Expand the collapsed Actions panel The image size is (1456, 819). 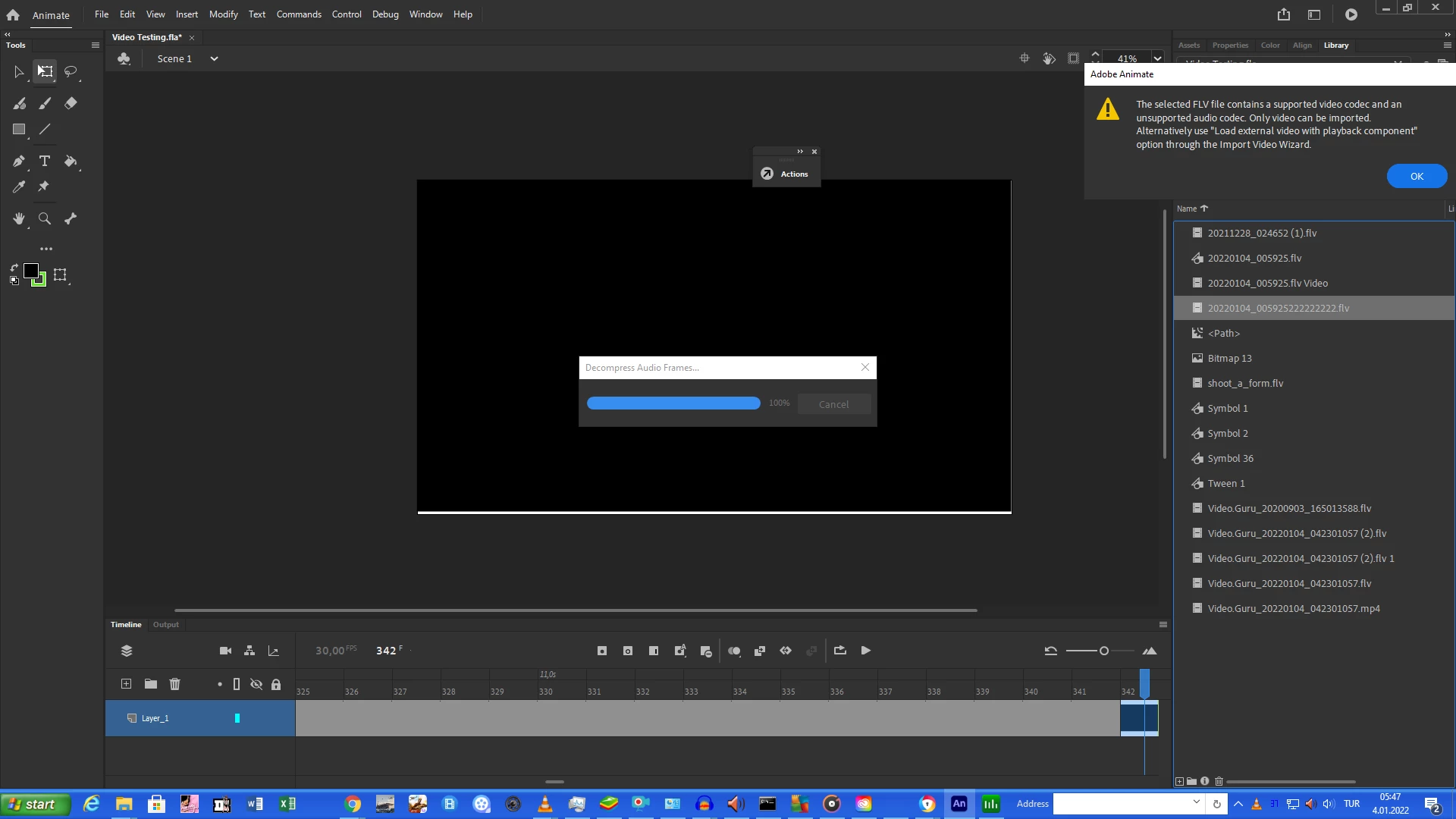(799, 152)
